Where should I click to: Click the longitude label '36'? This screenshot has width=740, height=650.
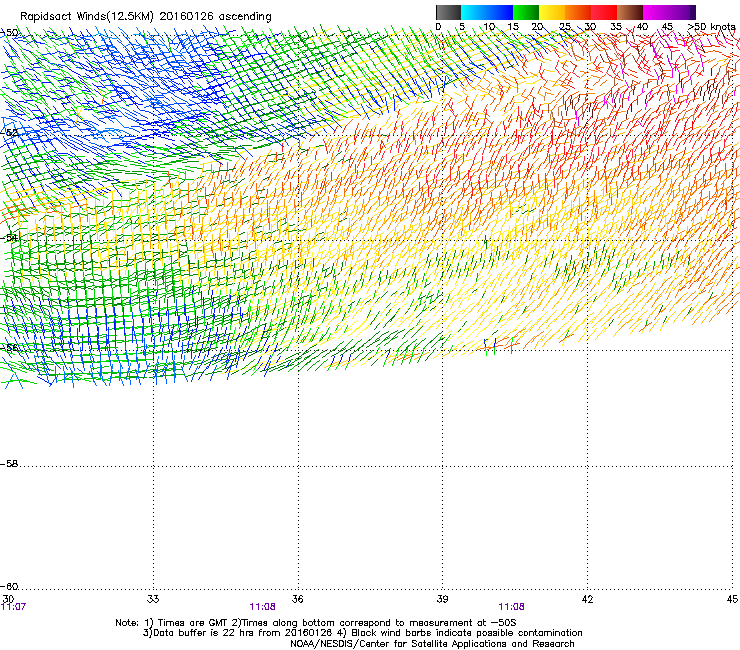tap(298, 599)
